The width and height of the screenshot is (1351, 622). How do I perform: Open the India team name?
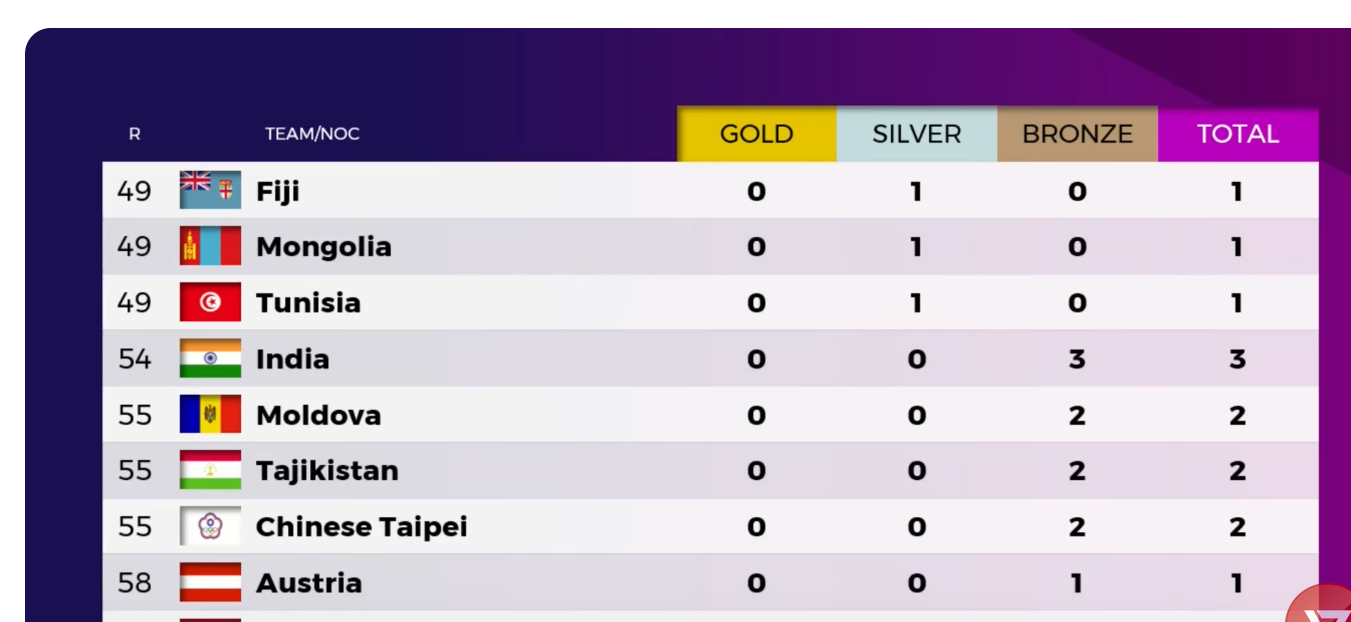[293, 359]
